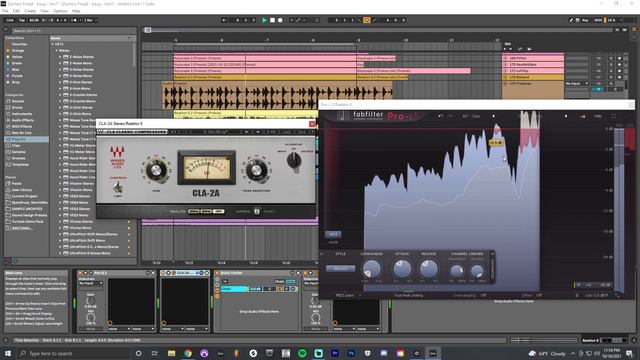This screenshot has height=360, width=640.
Task: Click the Arrangement Record button
Action: 280,20
